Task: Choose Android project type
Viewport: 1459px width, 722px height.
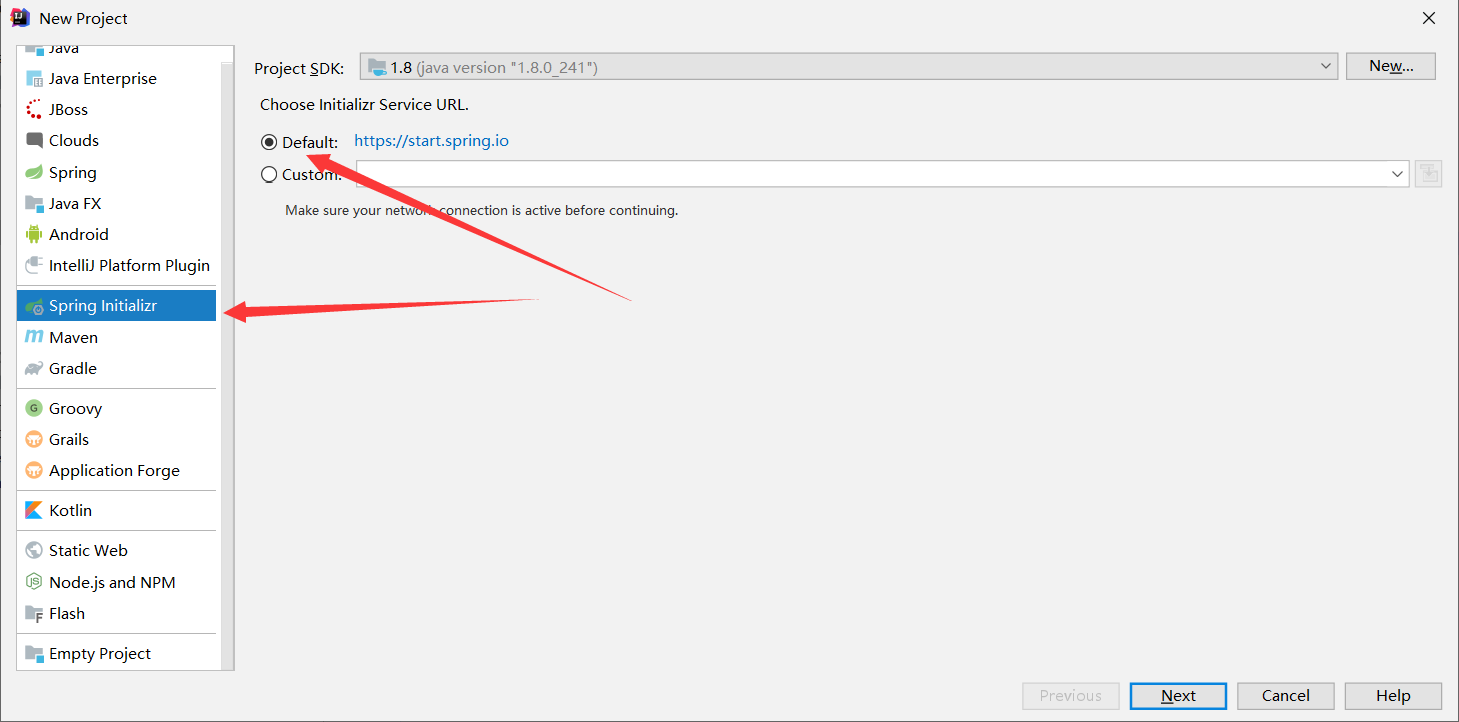Action: 116,234
